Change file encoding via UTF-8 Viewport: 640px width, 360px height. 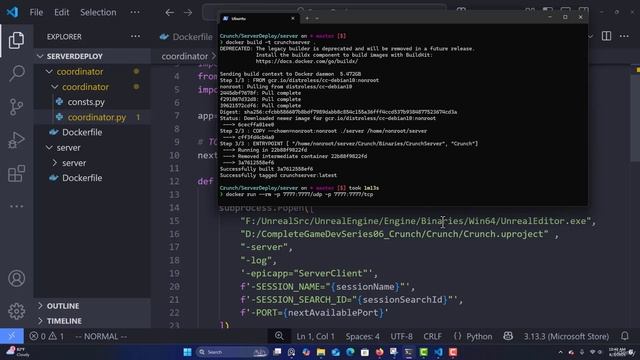pos(401,336)
